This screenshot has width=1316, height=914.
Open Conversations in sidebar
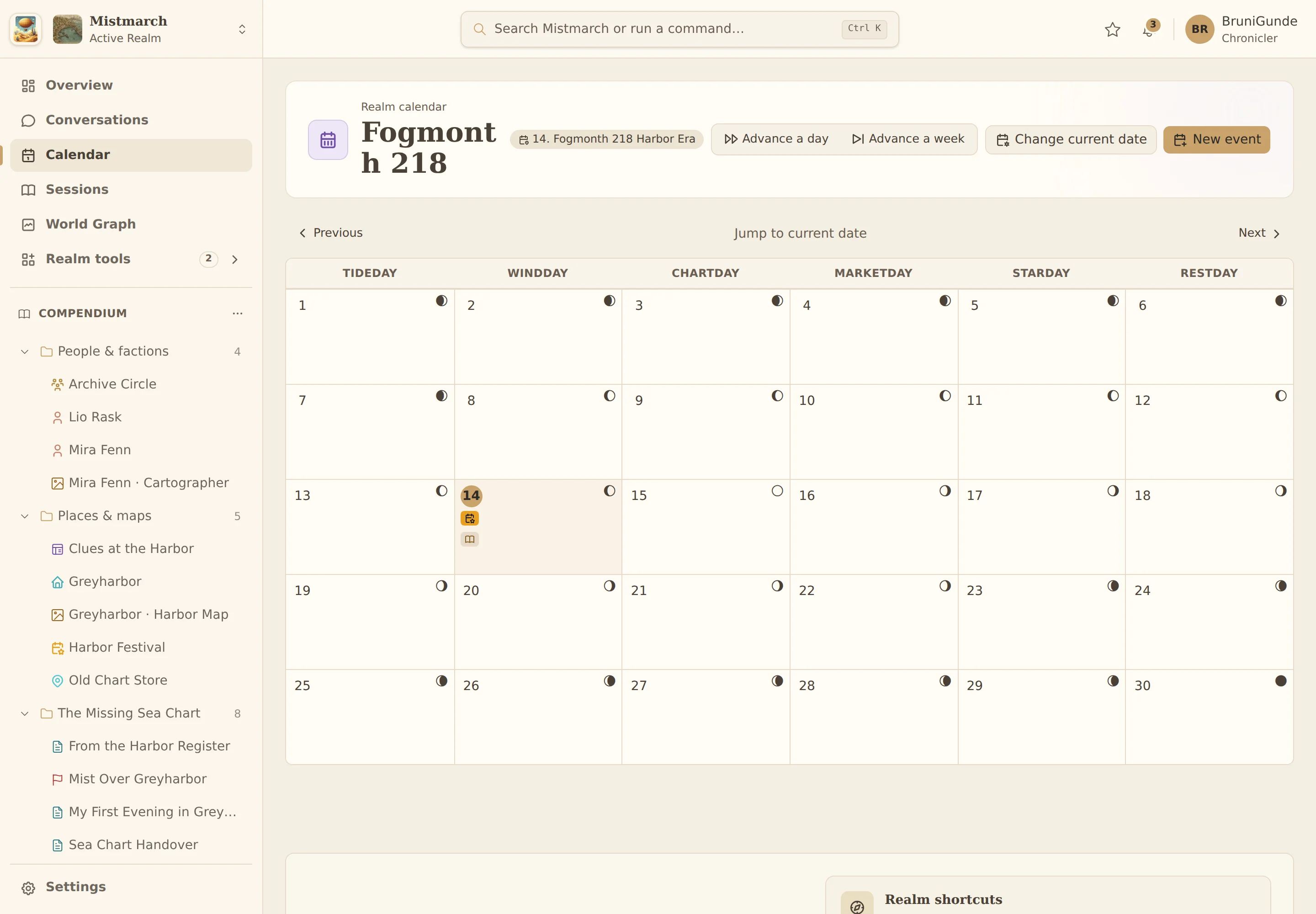click(131, 120)
